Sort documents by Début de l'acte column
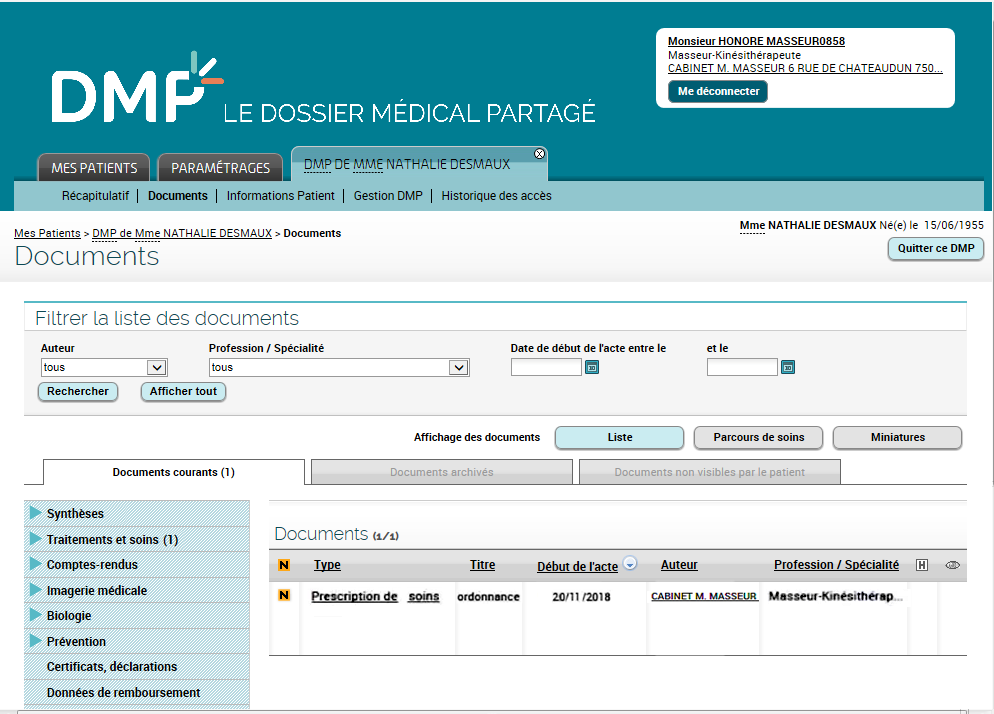Screen dimensions: 994x714 577,566
